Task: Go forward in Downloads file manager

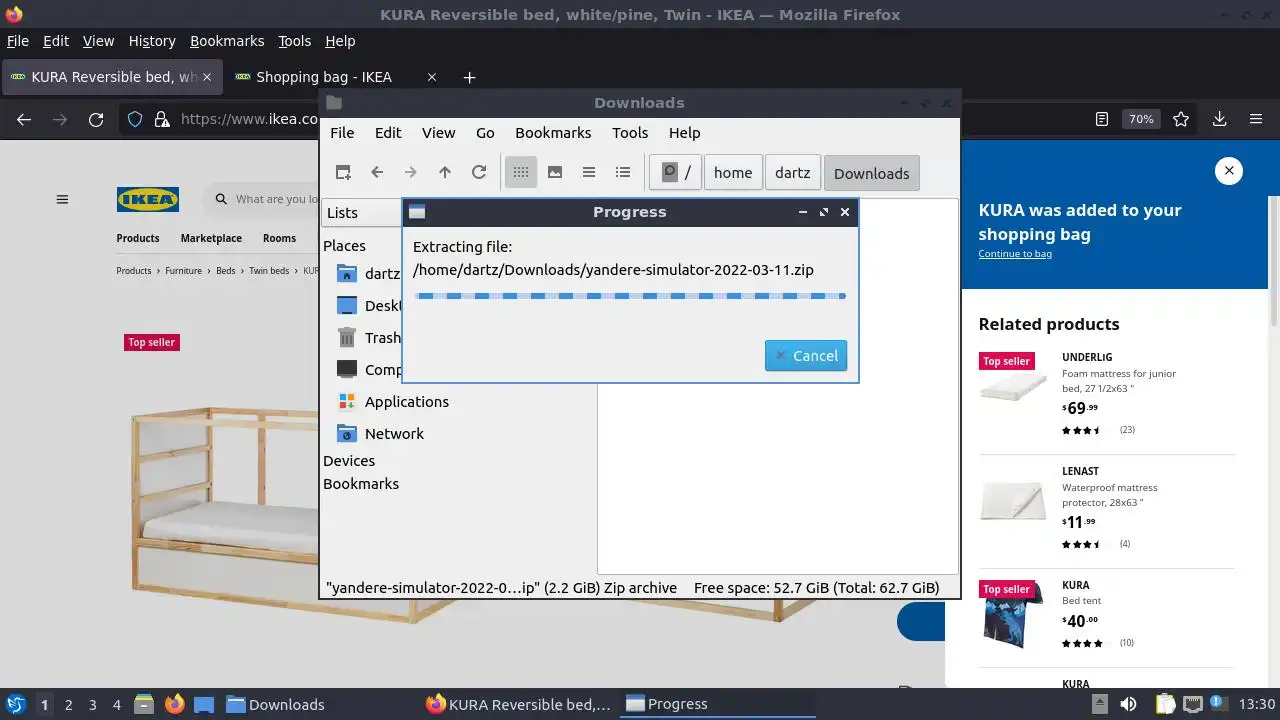Action: coord(411,172)
